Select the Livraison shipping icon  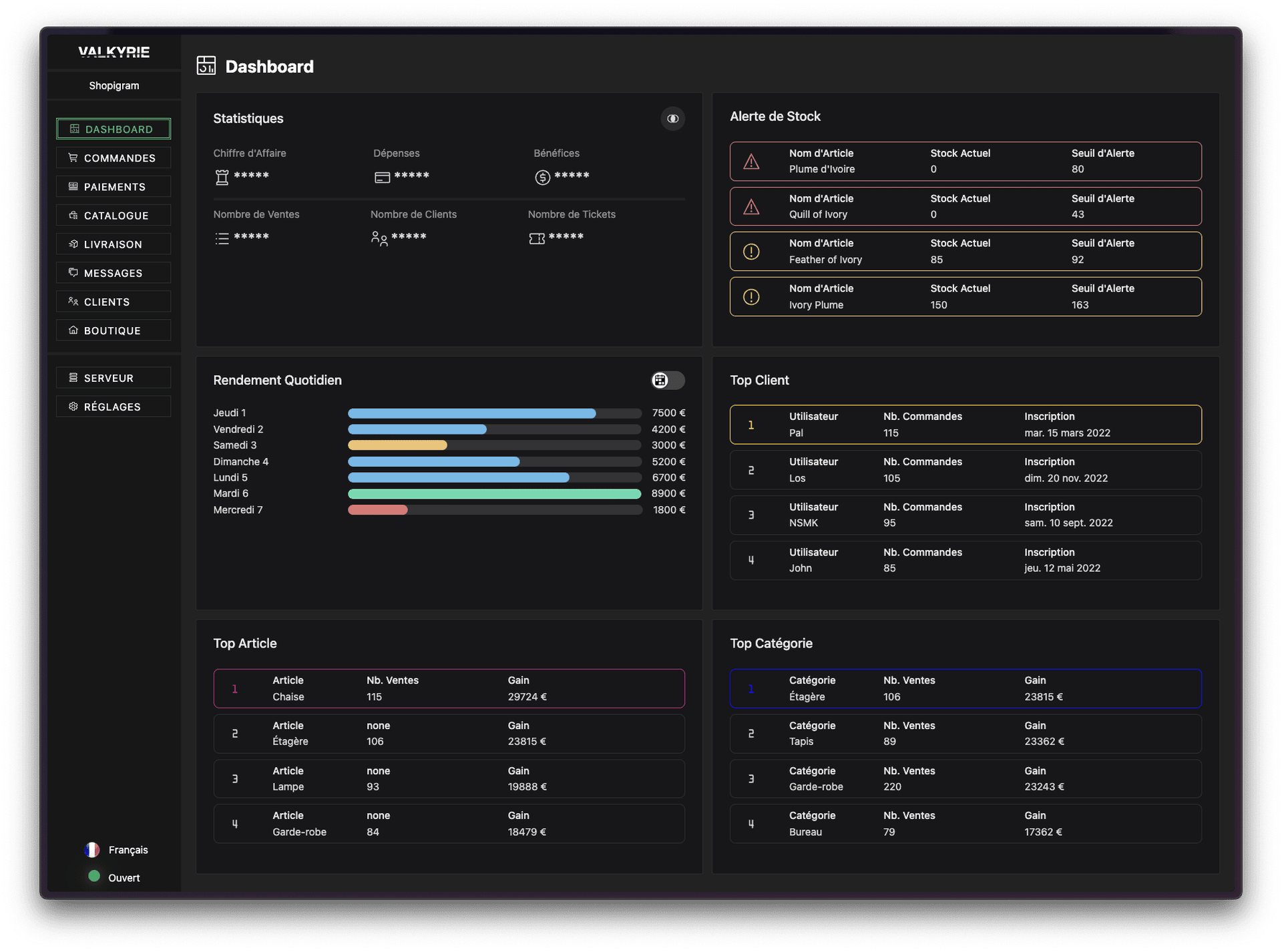click(x=73, y=244)
